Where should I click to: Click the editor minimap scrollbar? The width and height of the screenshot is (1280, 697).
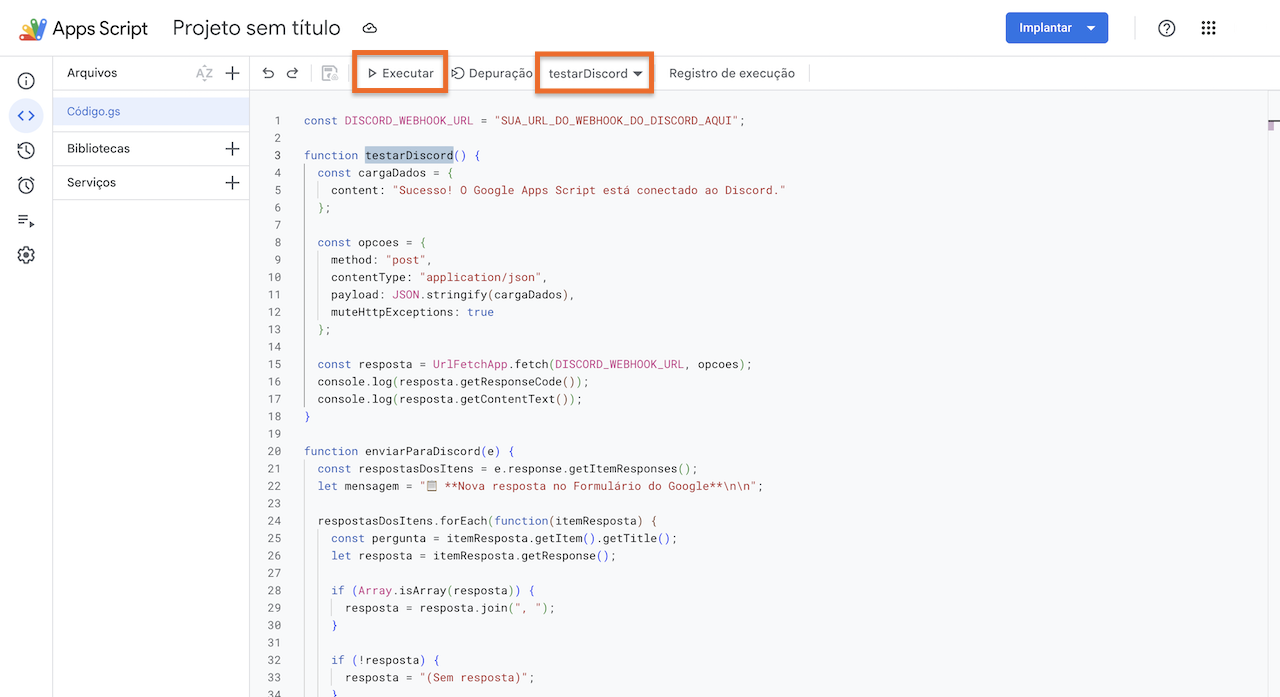(x=1273, y=394)
